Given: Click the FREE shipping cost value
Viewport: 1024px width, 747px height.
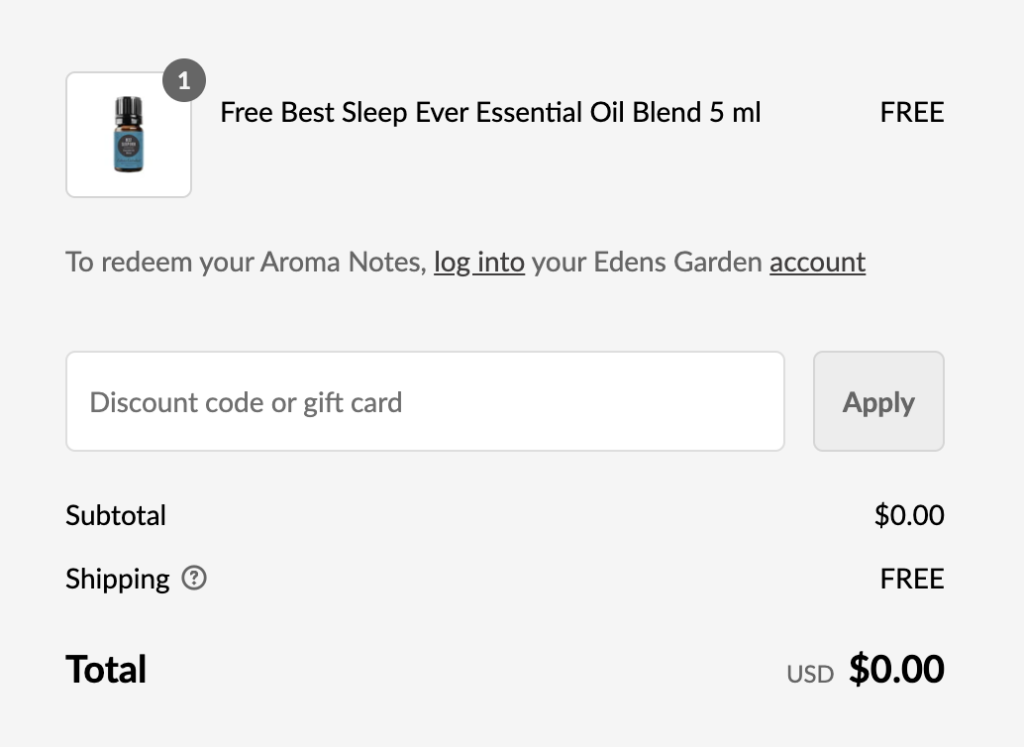Looking at the screenshot, I should pyautogui.click(x=911, y=579).
